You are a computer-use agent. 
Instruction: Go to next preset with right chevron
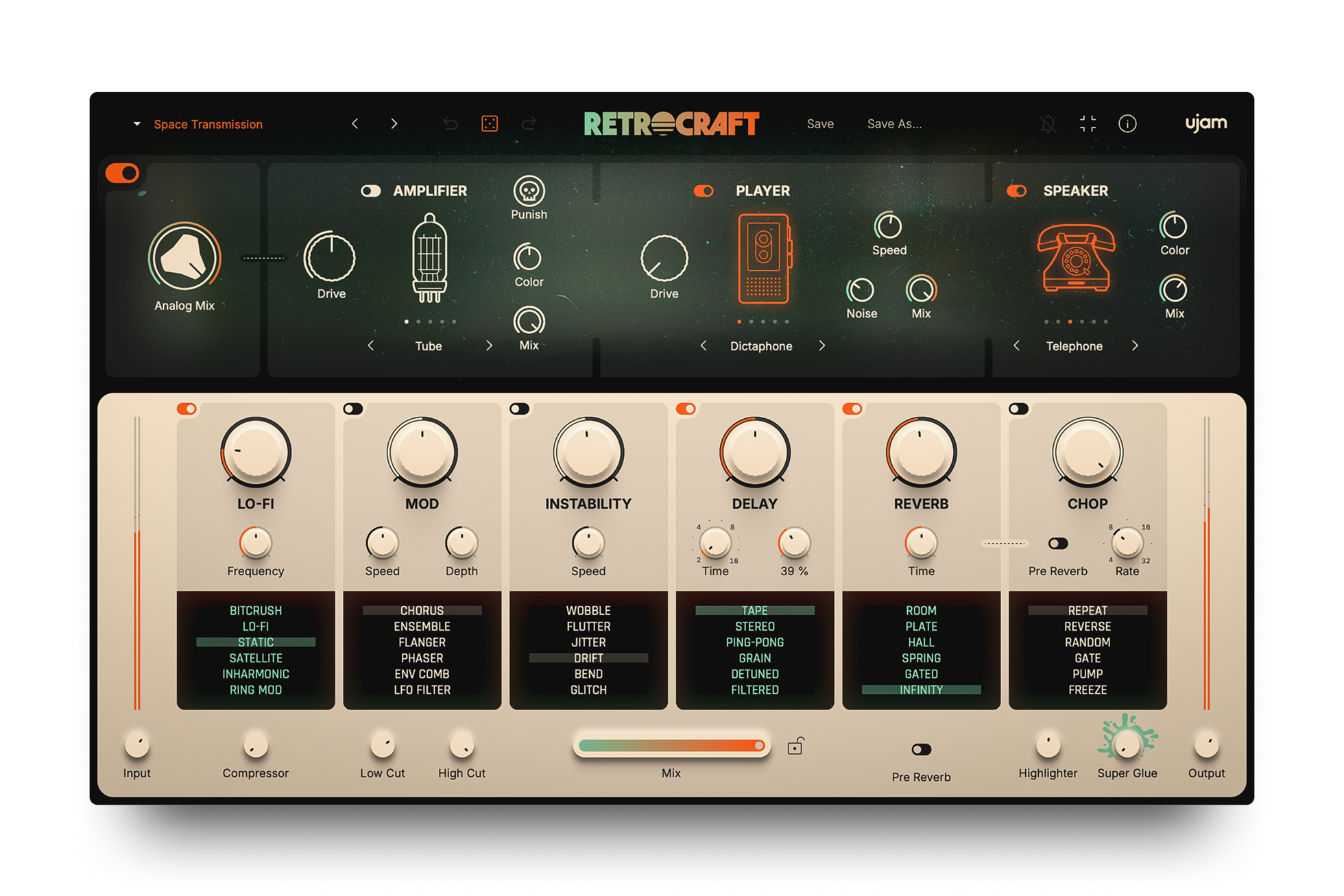click(x=394, y=123)
